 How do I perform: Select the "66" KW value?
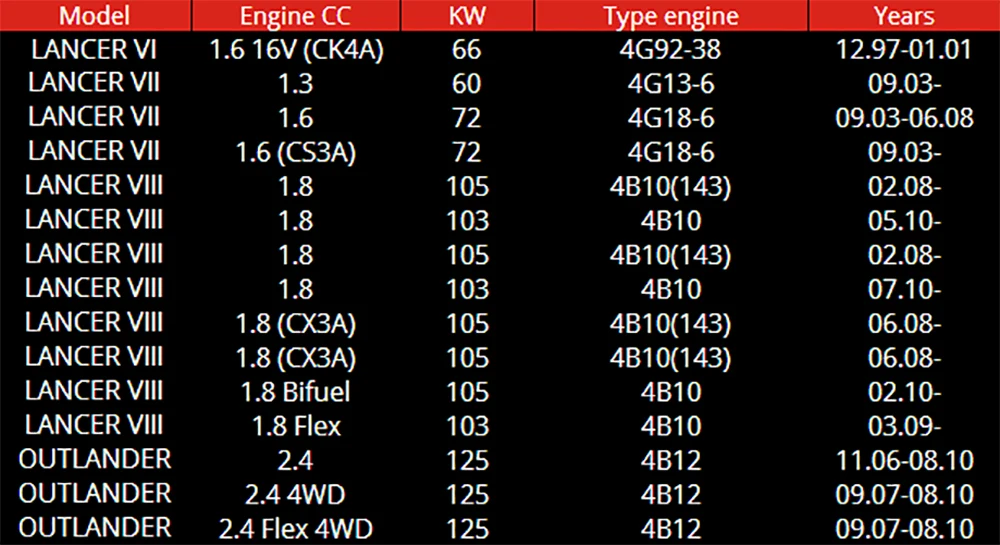[x=467, y=50]
